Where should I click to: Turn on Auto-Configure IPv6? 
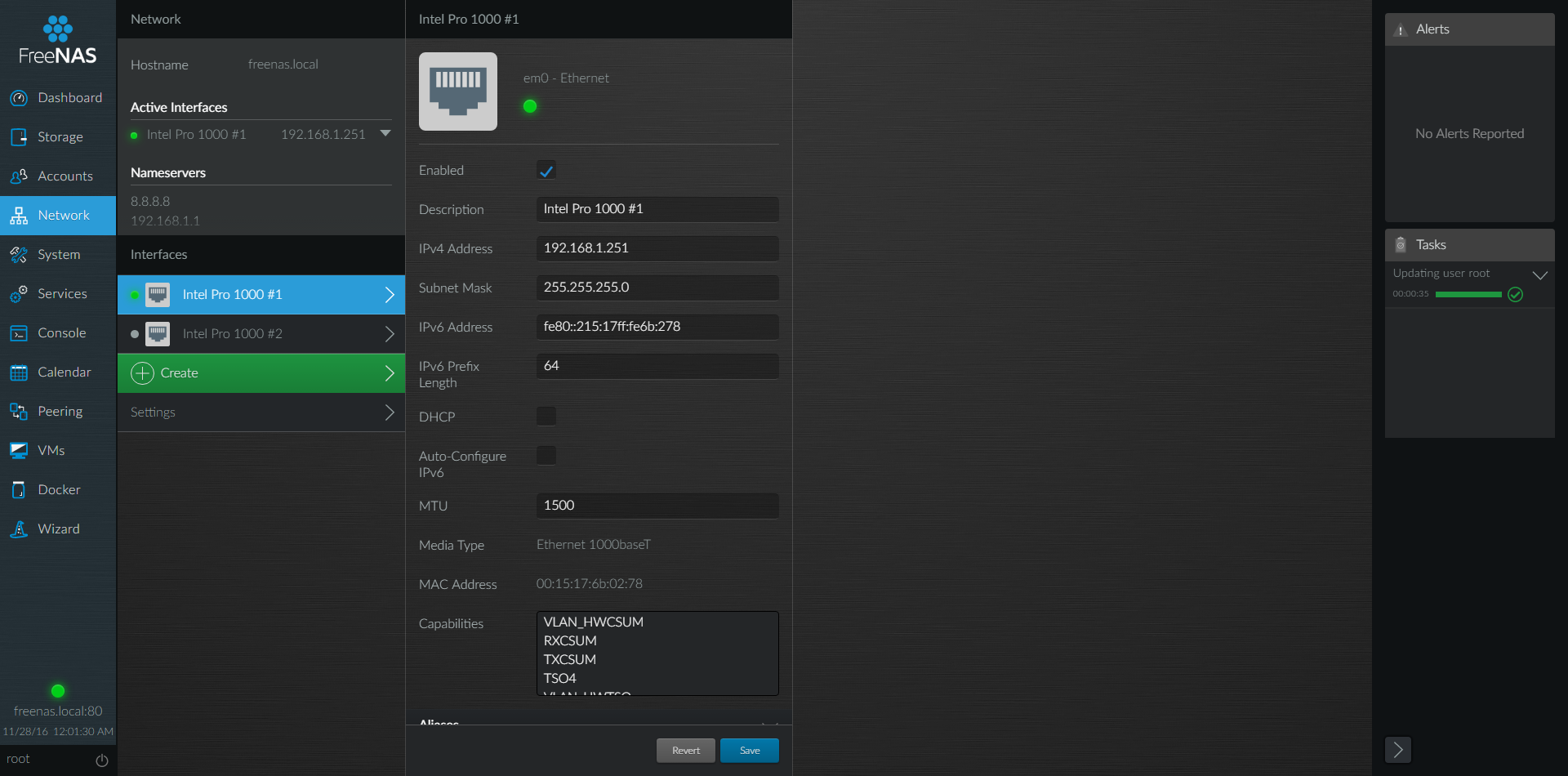click(546, 455)
